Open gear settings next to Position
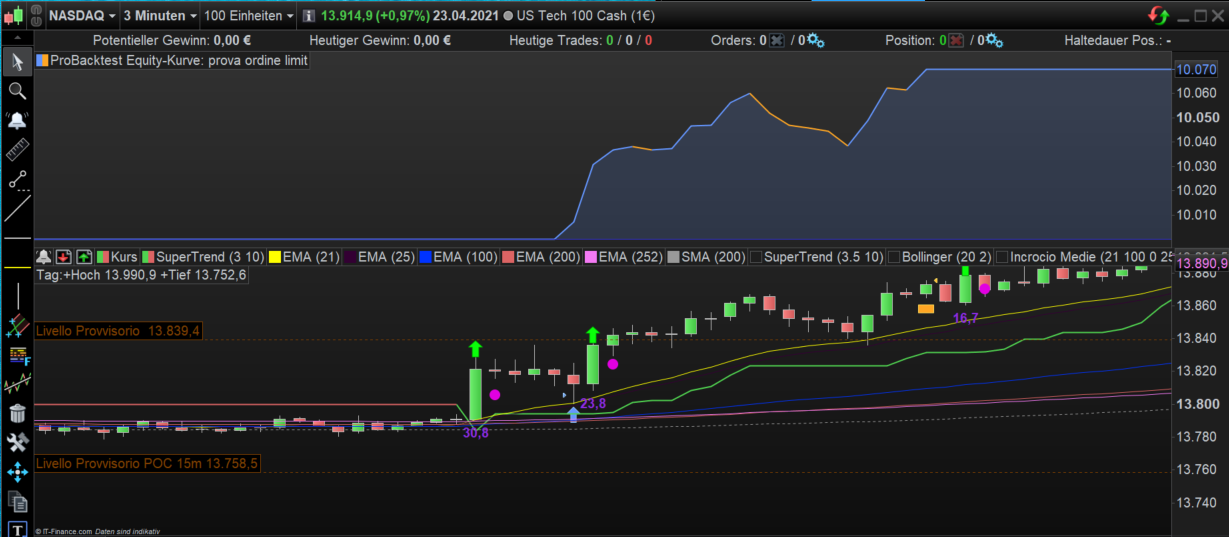Screen dimensions: 1229x537 coord(994,40)
